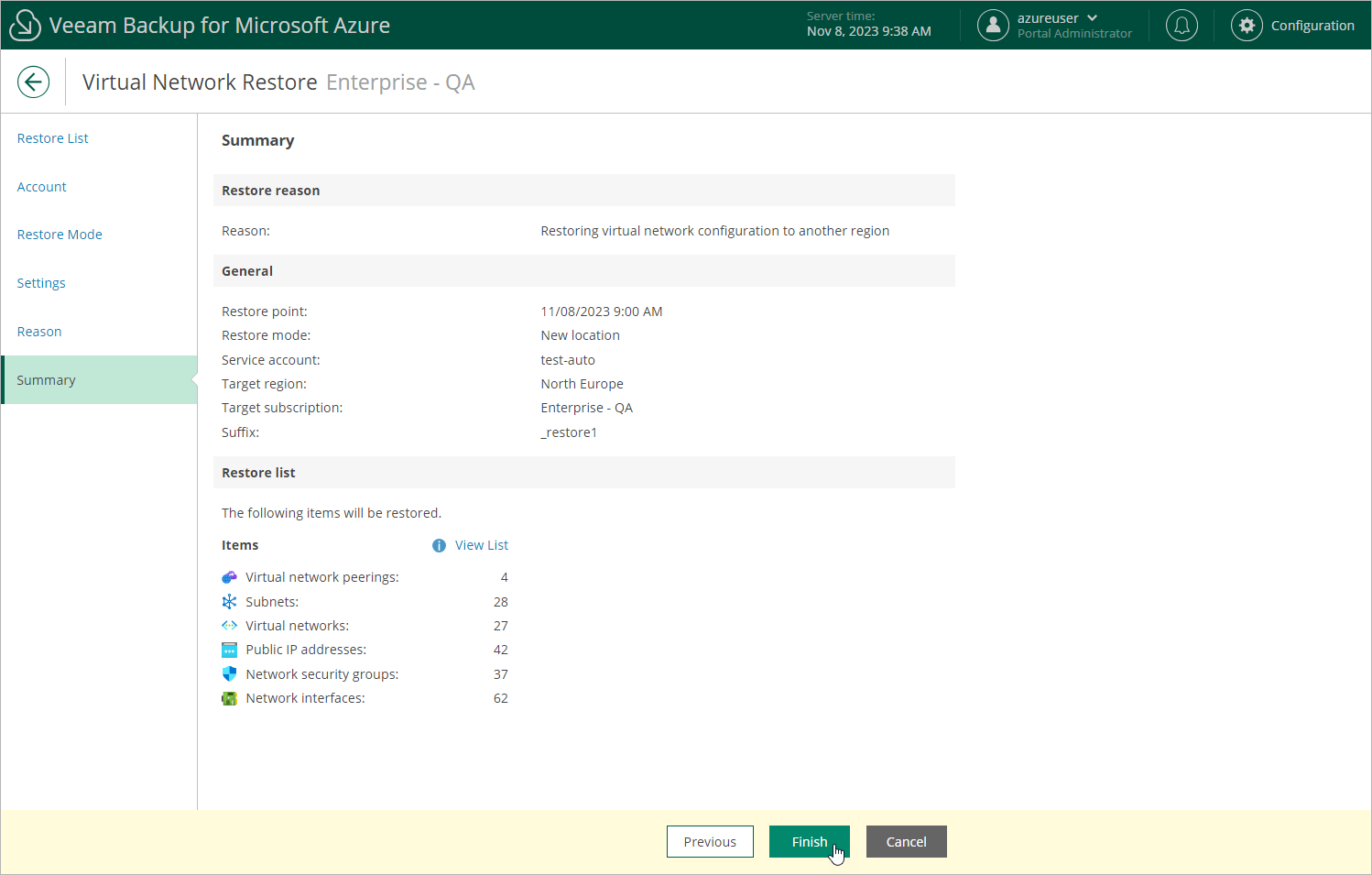Click the '_restore1' suffix value

pyautogui.click(x=569, y=432)
